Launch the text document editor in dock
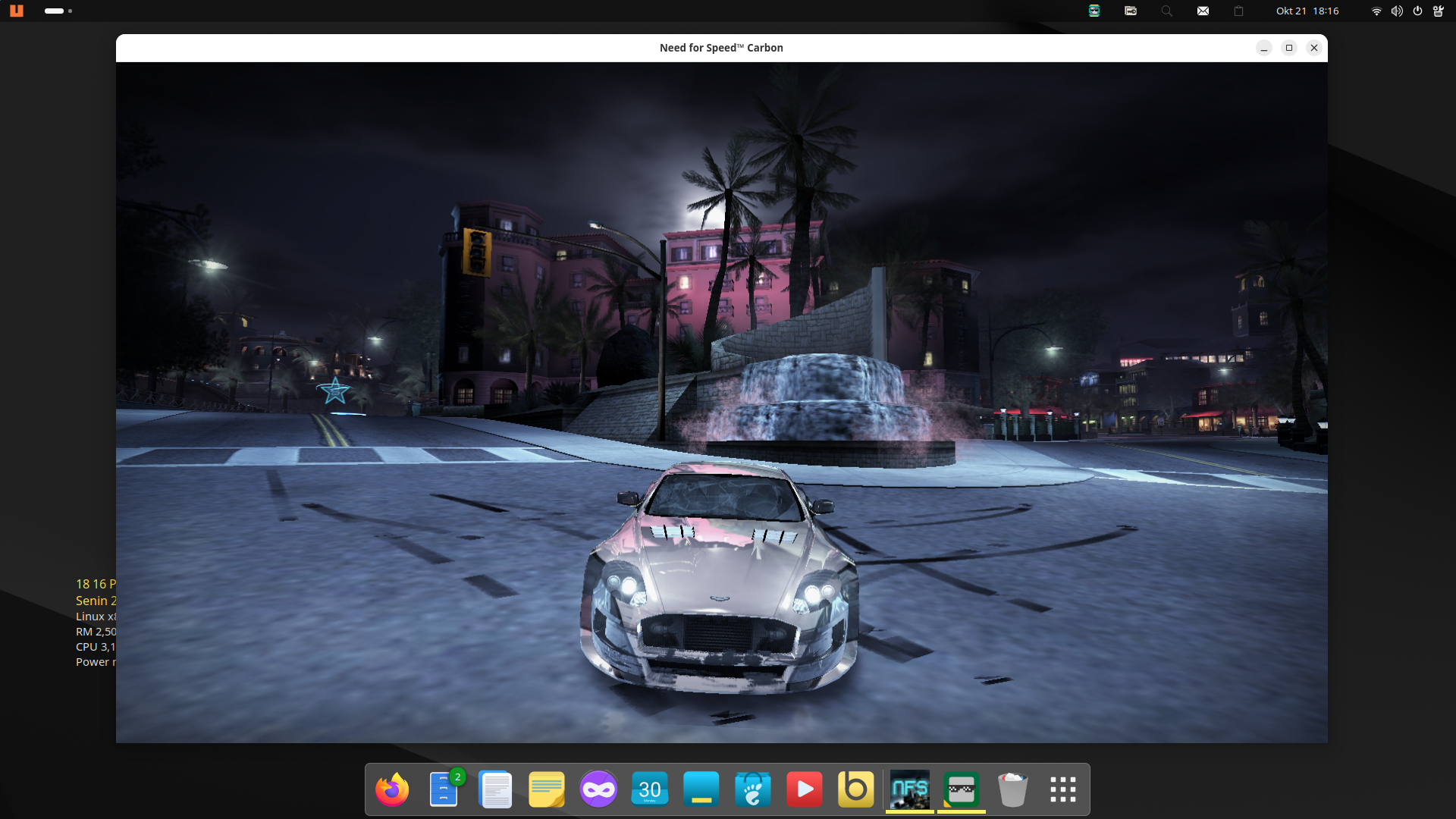1456x819 pixels. coord(495,789)
